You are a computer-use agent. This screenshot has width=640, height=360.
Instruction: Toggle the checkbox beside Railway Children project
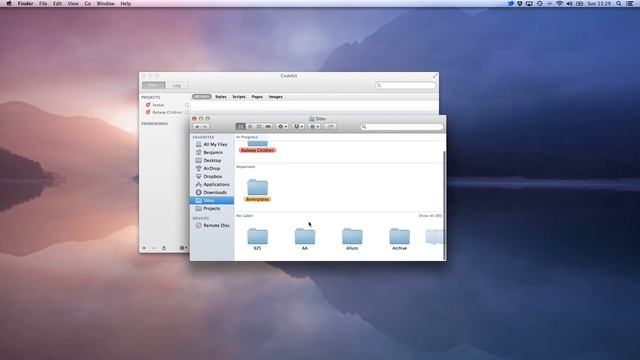pos(187,112)
